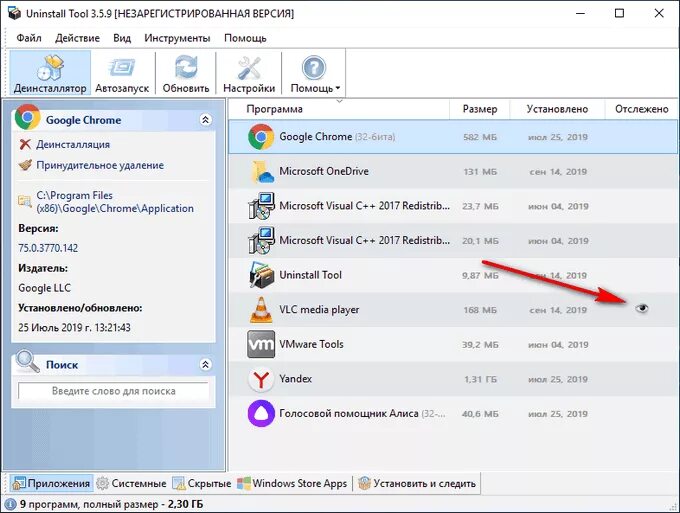The width and height of the screenshot is (680, 513).
Task: Focus the search field Введите слово для поиска
Action: coord(113,391)
